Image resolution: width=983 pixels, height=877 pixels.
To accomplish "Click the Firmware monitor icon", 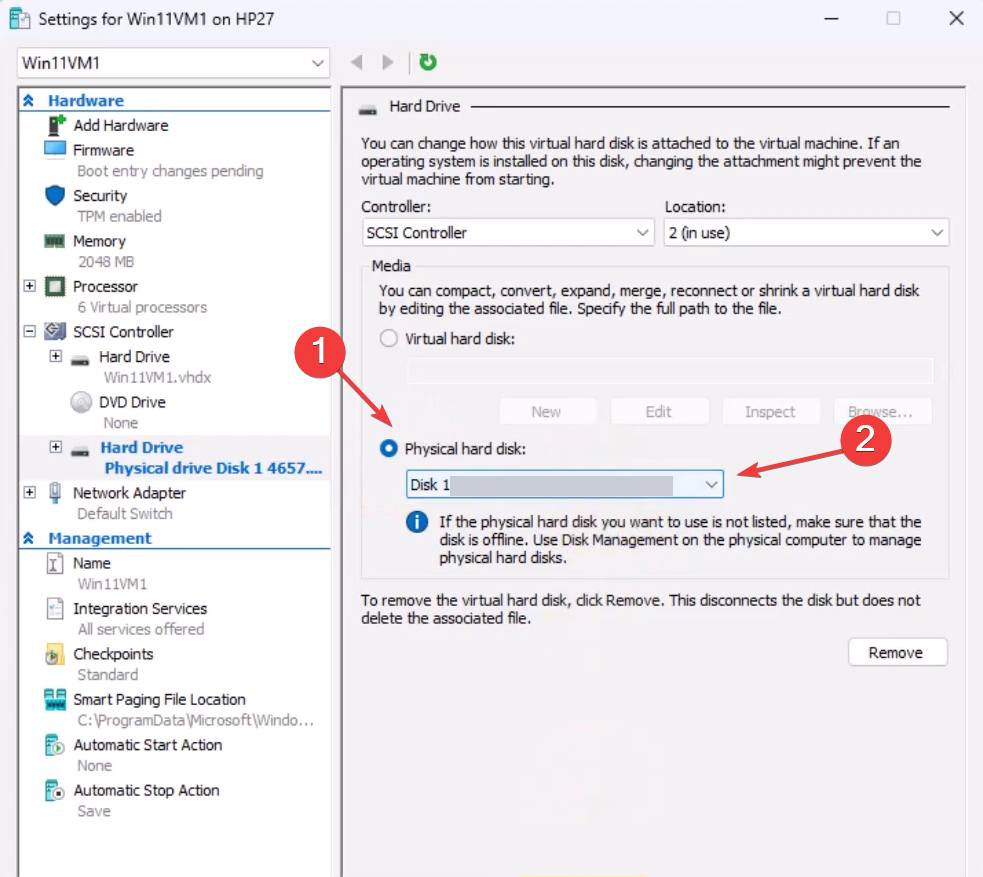I will click(55, 150).
